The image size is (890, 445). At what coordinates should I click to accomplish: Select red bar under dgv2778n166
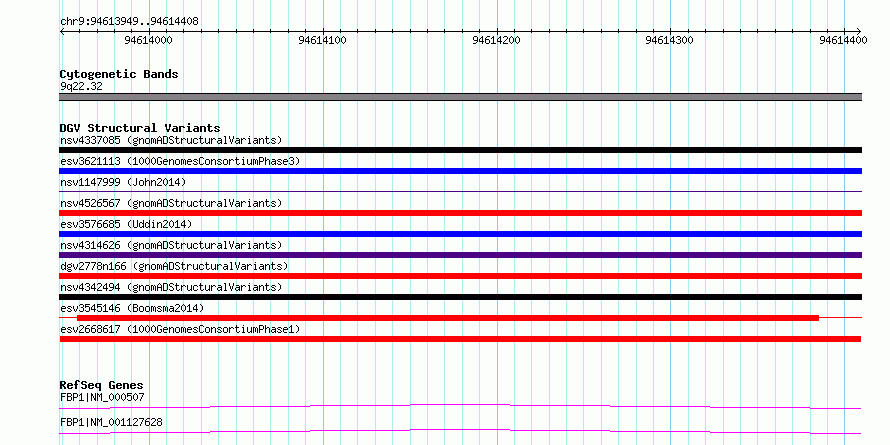[461, 276]
